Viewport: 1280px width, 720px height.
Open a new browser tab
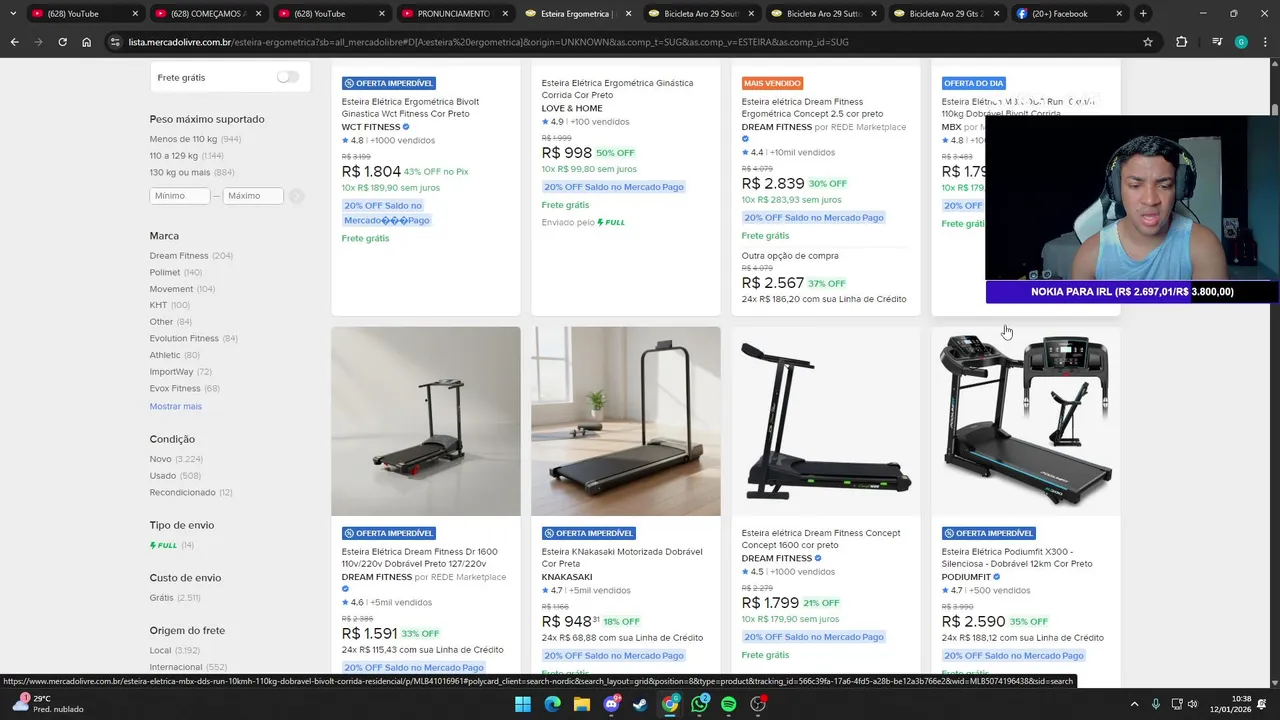point(1143,14)
